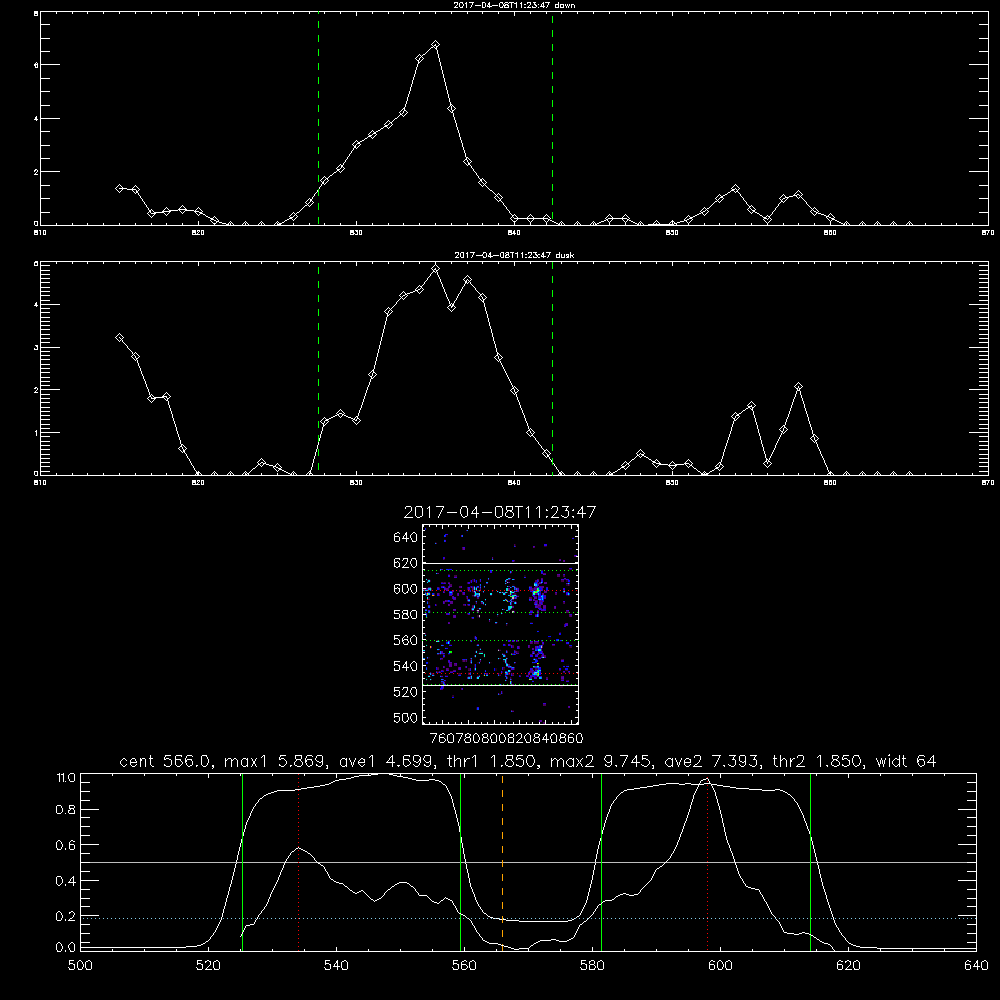Click the first data point of dusk plot
The image size is (1000, 1000).
[x=119, y=338]
